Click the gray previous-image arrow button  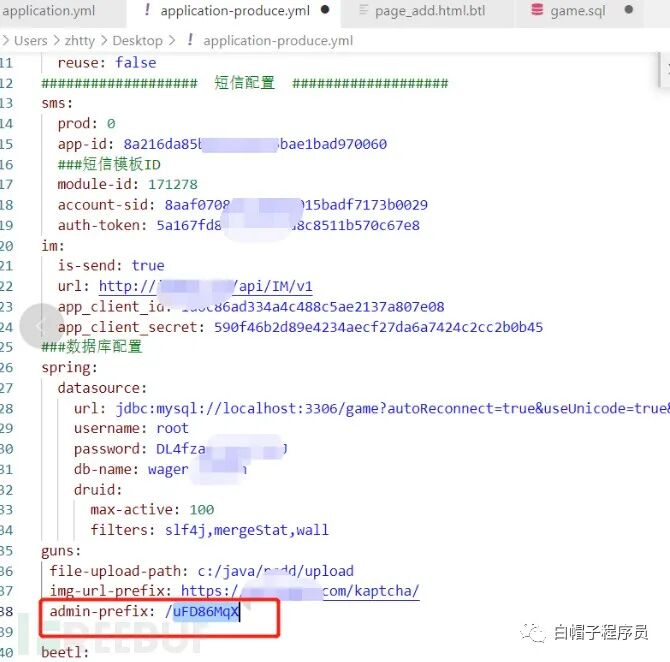(x=42, y=326)
